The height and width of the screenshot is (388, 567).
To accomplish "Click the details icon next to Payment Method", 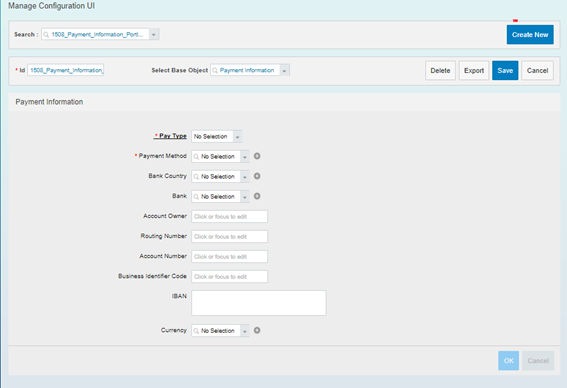I will 257,156.
